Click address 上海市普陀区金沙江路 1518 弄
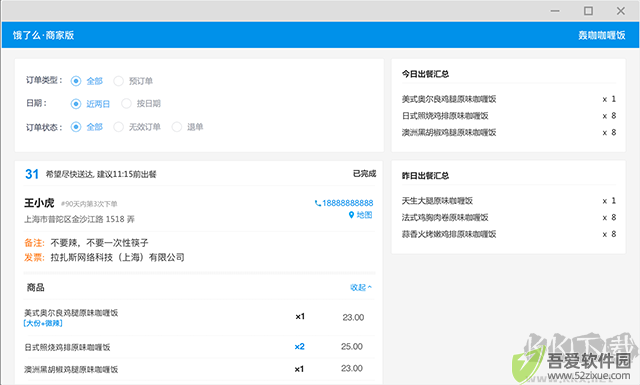Screen dimensions: 640x385 [79, 219]
